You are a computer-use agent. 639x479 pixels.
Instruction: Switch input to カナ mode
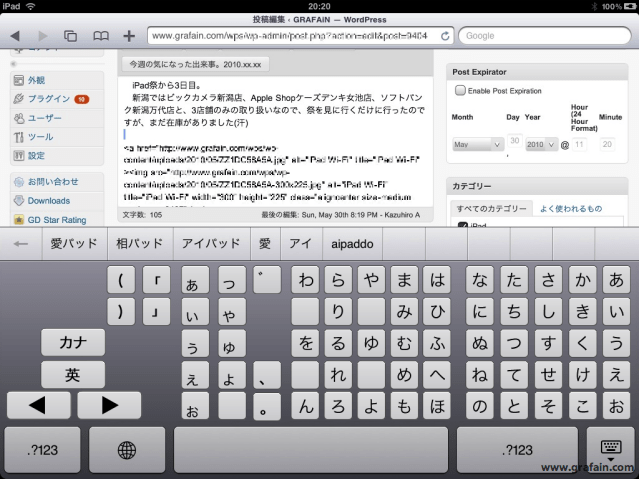pos(73,342)
